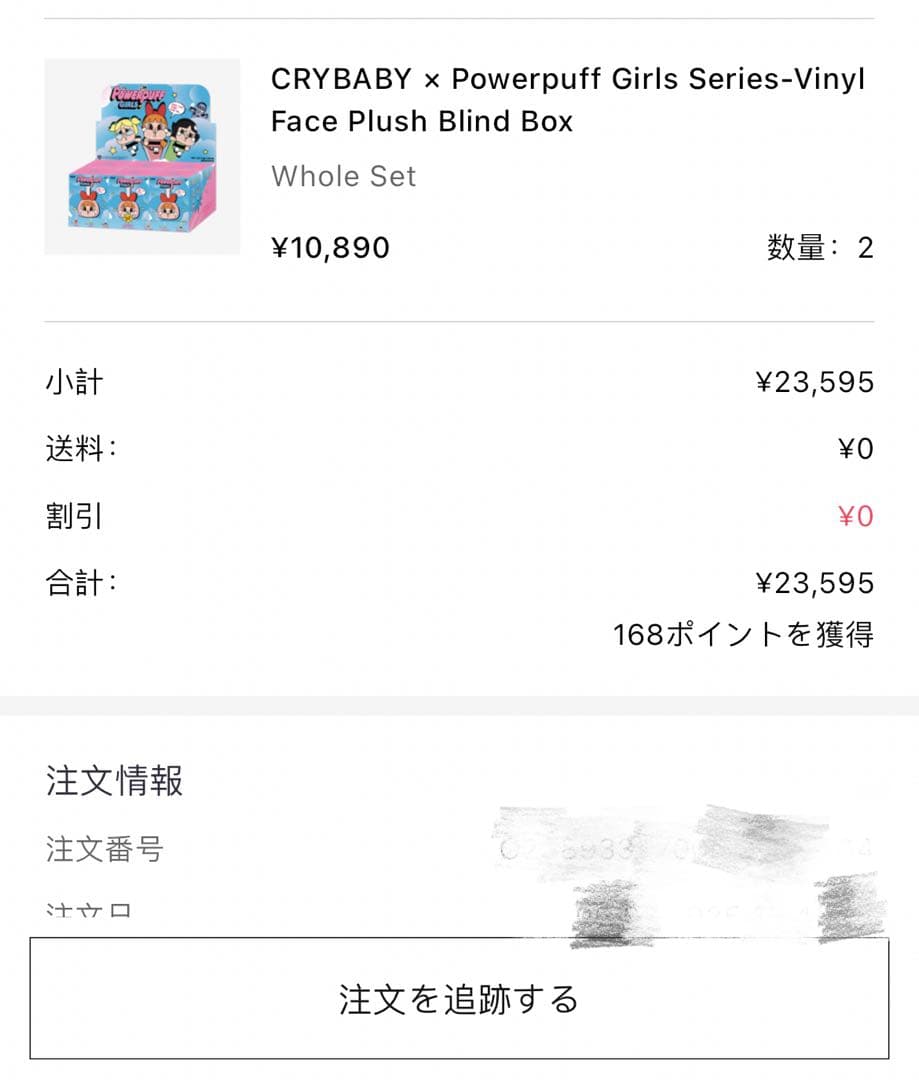Click the 割引 discount label
Viewport: 919px width, 1080px height.
pyautogui.click(x=74, y=516)
